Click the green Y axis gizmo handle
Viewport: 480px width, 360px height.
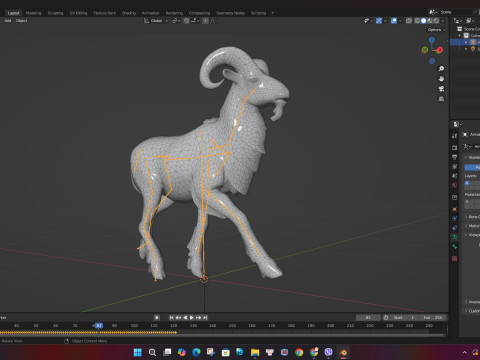[425, 50]
